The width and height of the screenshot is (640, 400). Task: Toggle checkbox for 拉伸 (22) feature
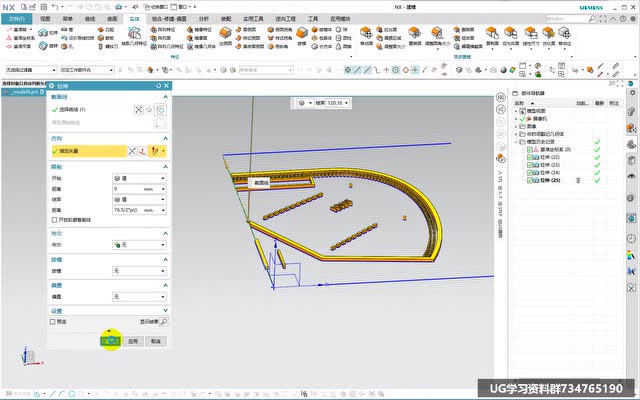point(530,157)
